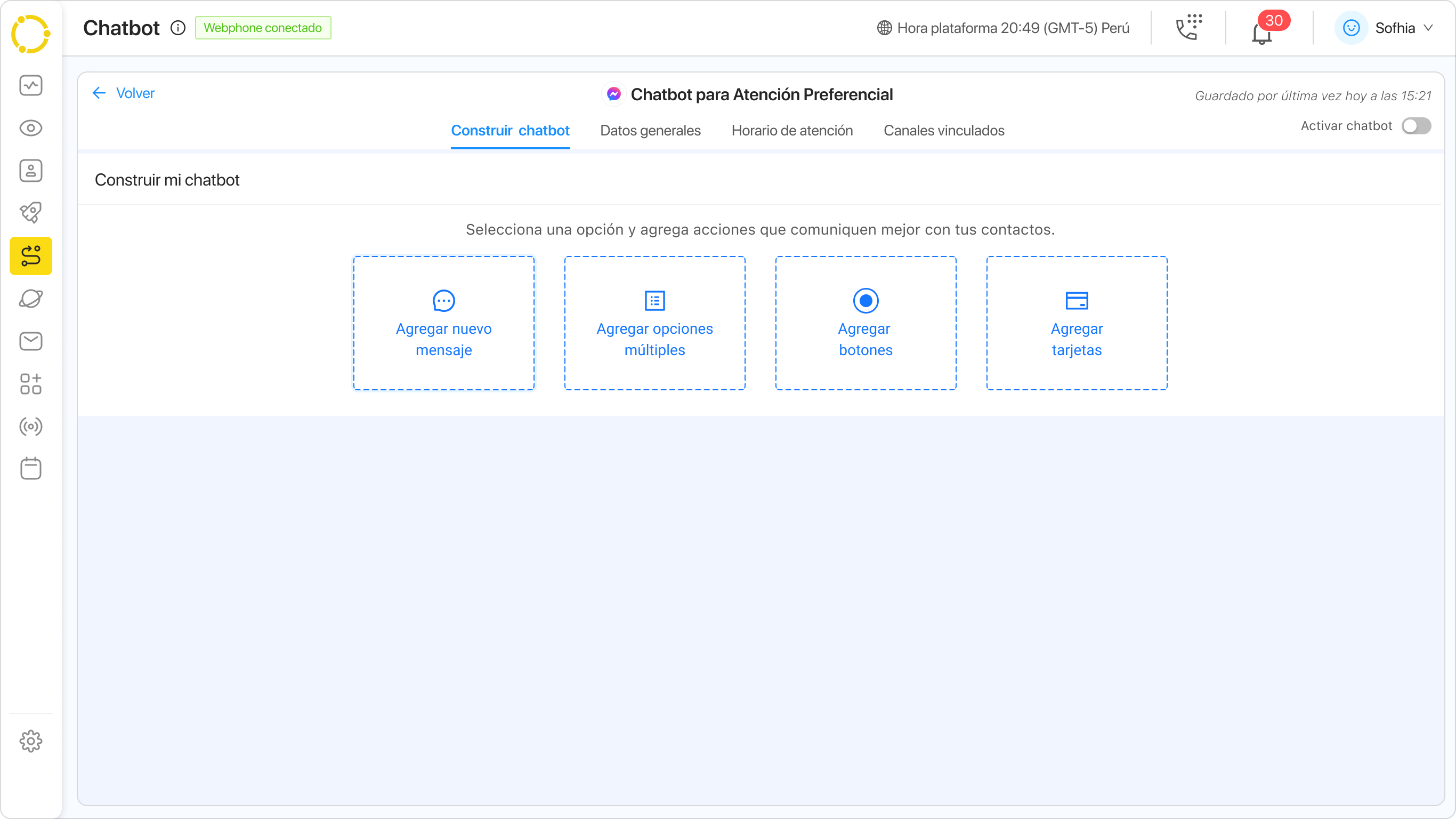Click the yellow circular app logo
The height and width of the screenshot is (819, 1456).
point(30,34)
